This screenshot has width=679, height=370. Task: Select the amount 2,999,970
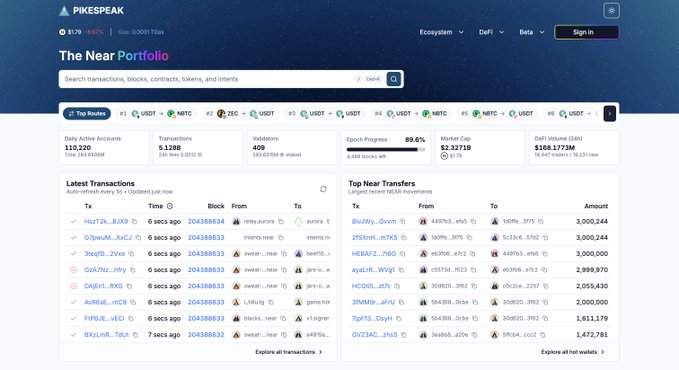coord(592,270)
